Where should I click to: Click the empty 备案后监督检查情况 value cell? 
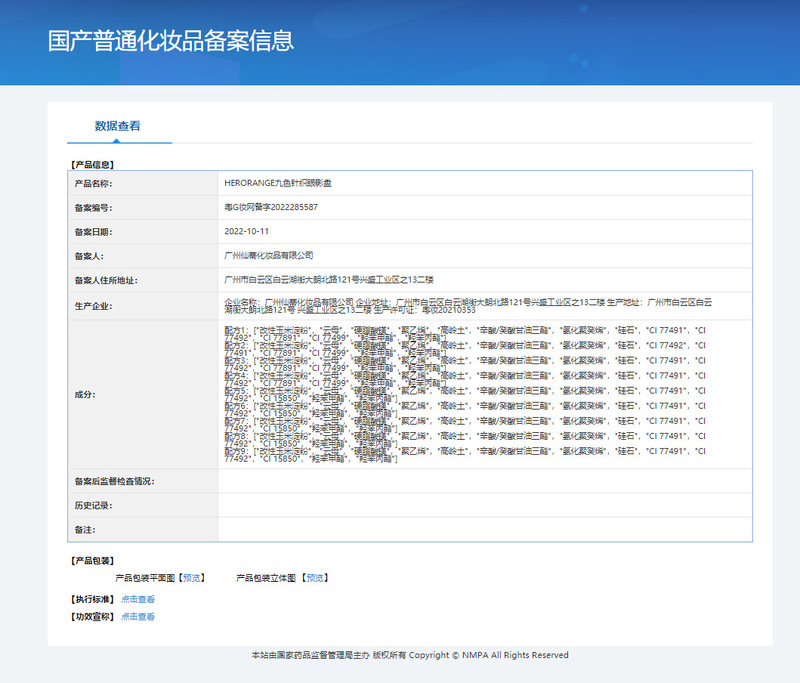pyautogui.click(x=485, y=481)
